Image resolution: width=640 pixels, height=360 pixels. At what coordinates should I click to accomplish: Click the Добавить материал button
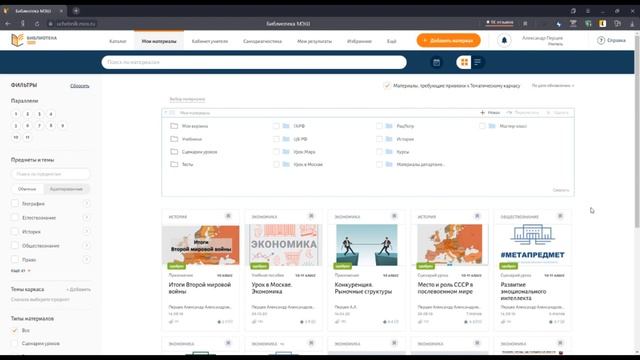pyautogui.click(x=448, y=40)
